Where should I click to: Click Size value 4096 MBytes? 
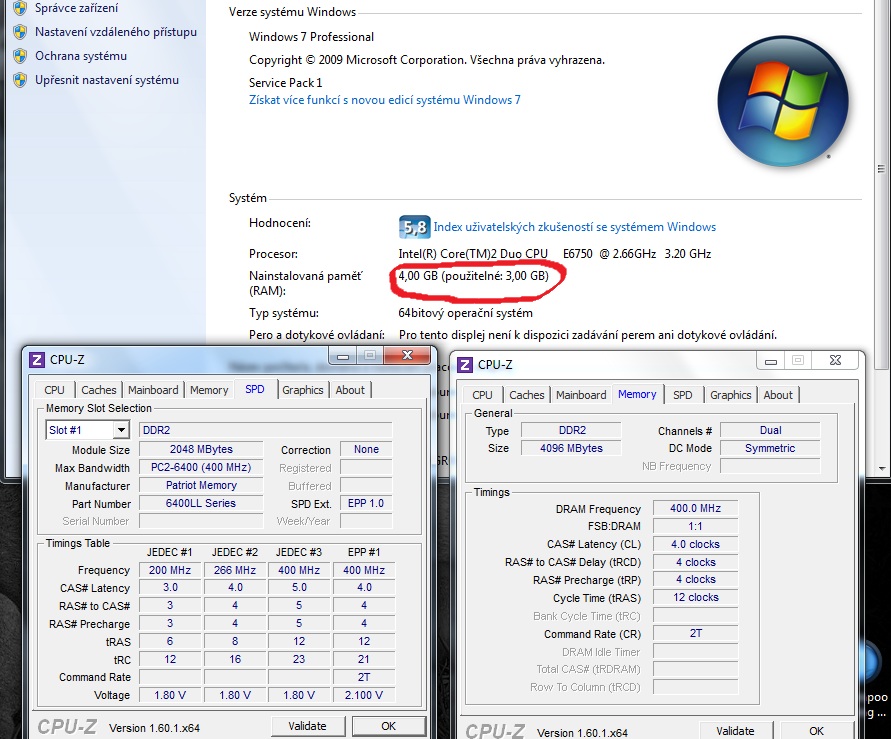click(x=571, y=448)
